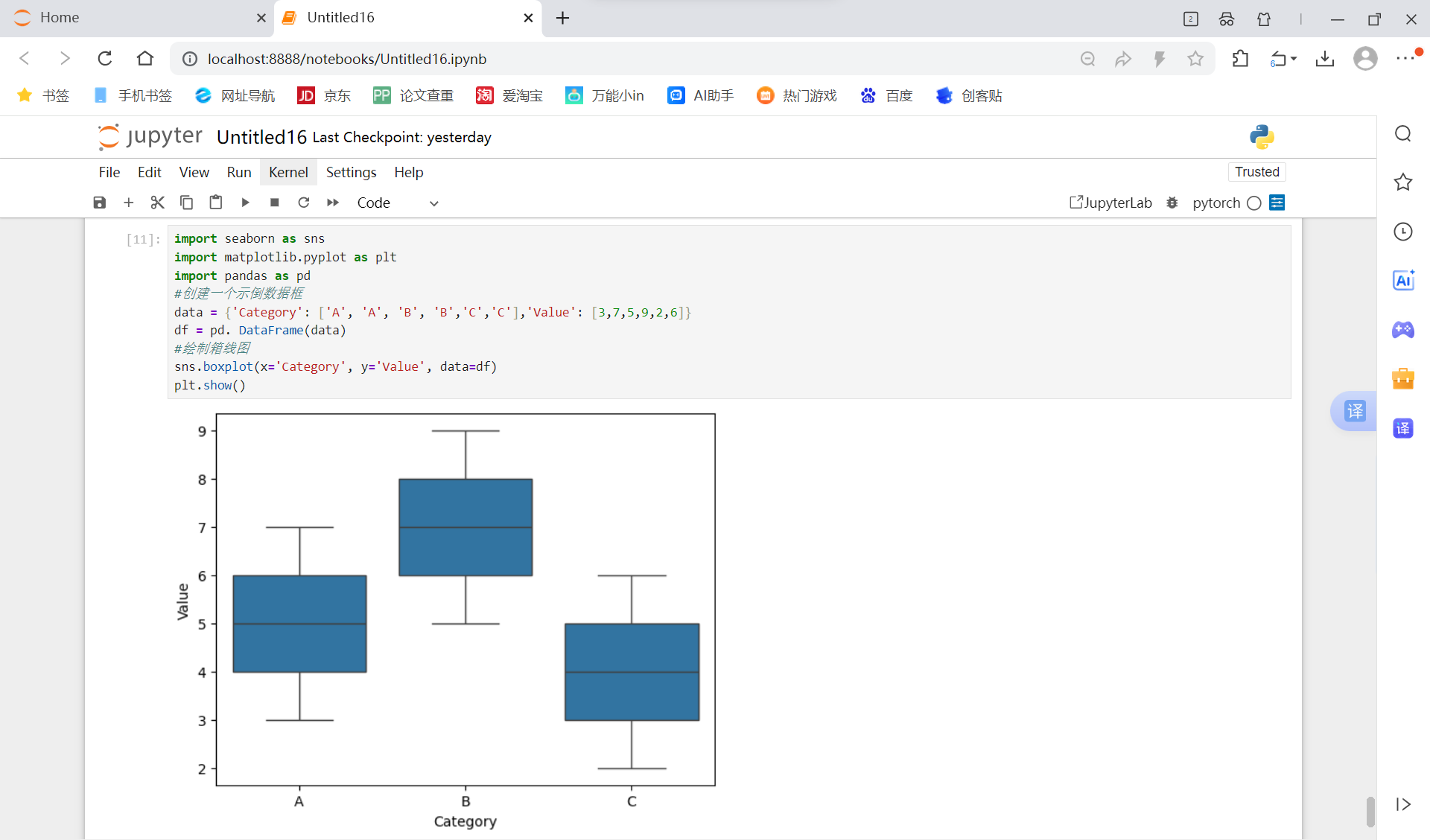Viewport: 1430px width, 840px height.
Task: Click the kernel status circle indicator
Action: (x=1254, y=203)
